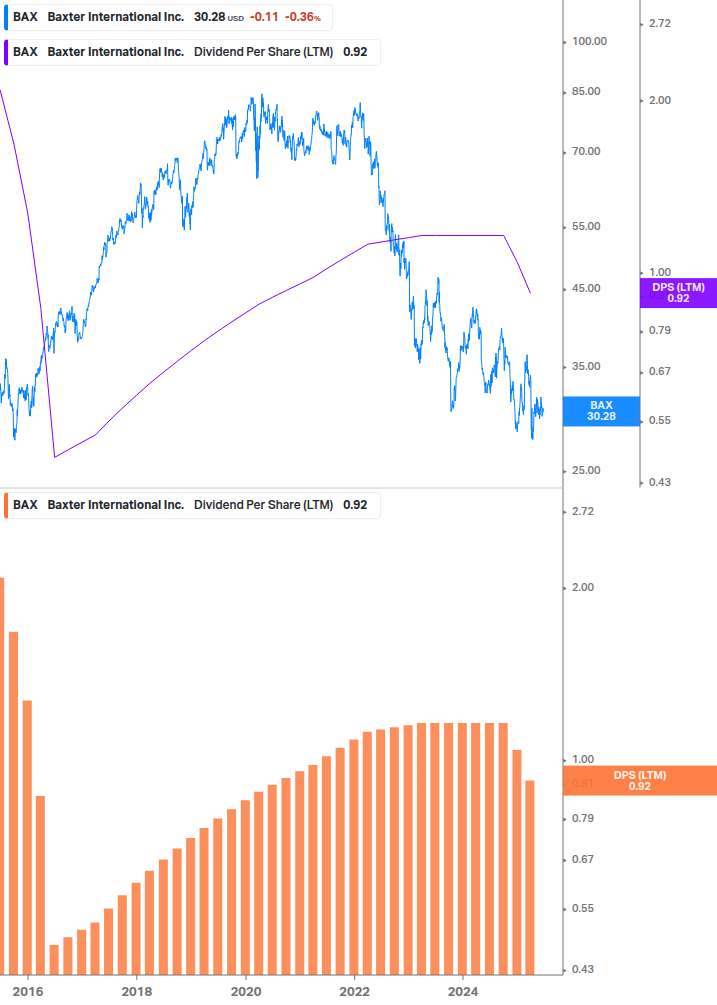Click the blue legend color marker
Screen dimensions: 717x1005
pos(6,17)
